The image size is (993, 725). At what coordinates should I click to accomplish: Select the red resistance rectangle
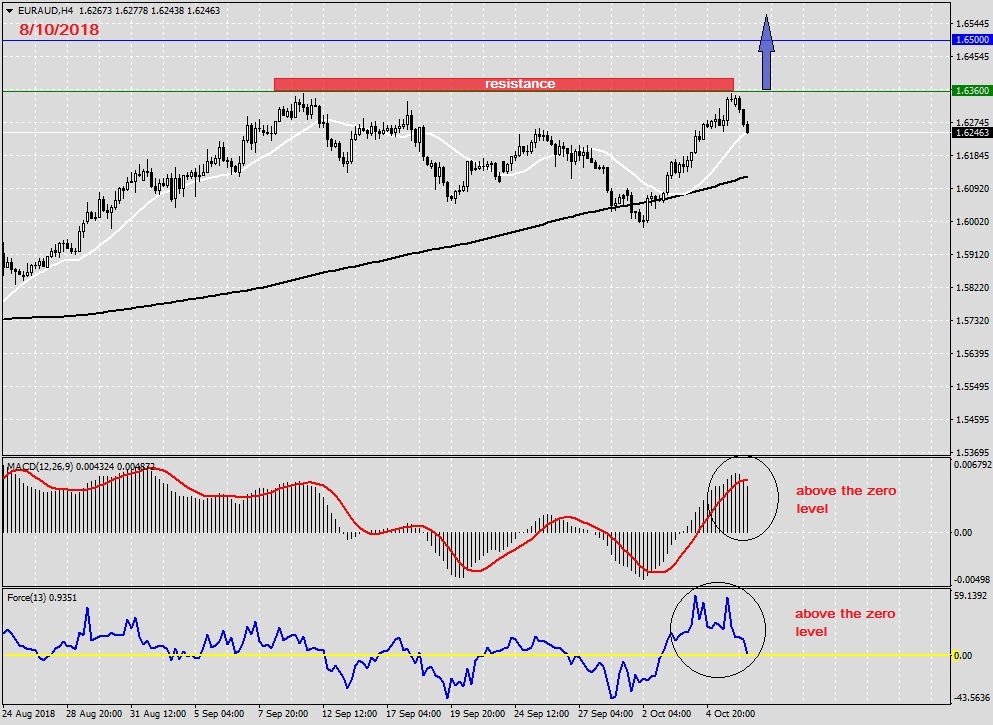503,84
